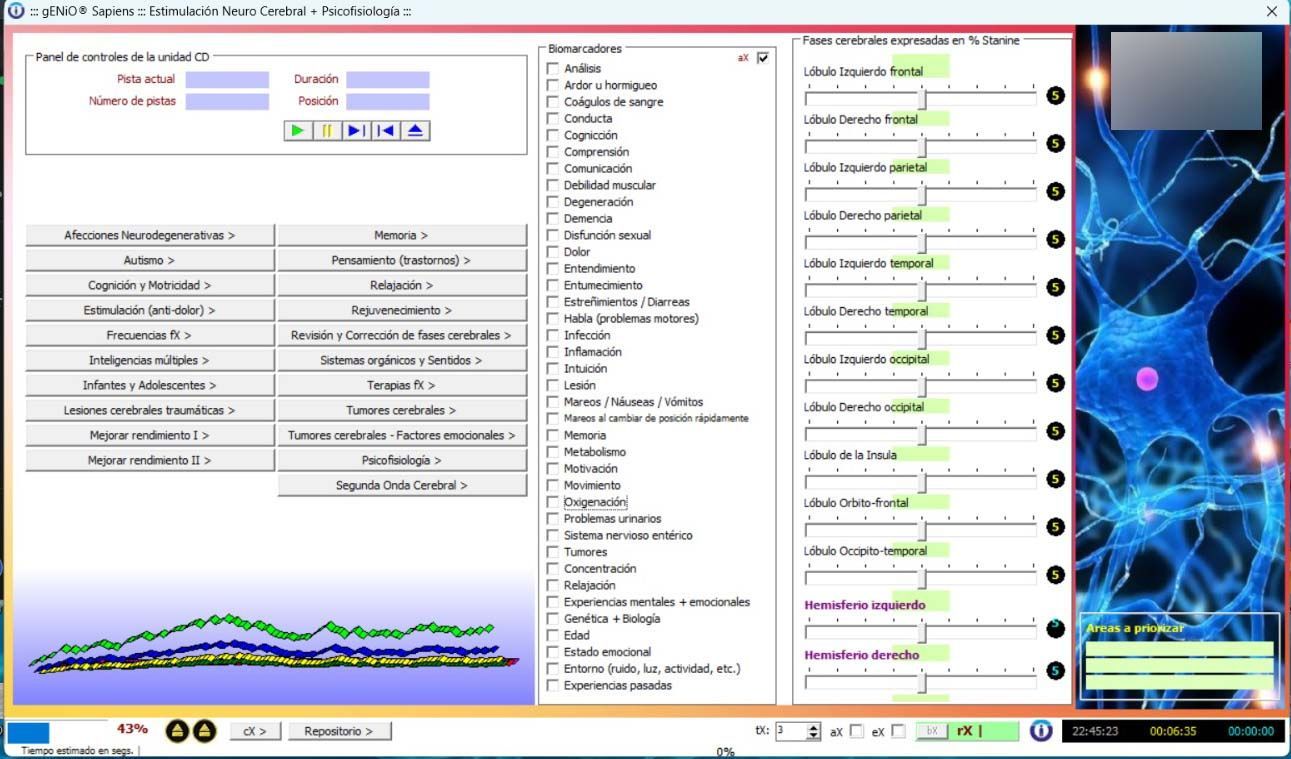Click the stanine 5 badge for Lóbulo Izquierdo frontal
Viewport: 1291px width, 759px height.
tap(1055, 96)
